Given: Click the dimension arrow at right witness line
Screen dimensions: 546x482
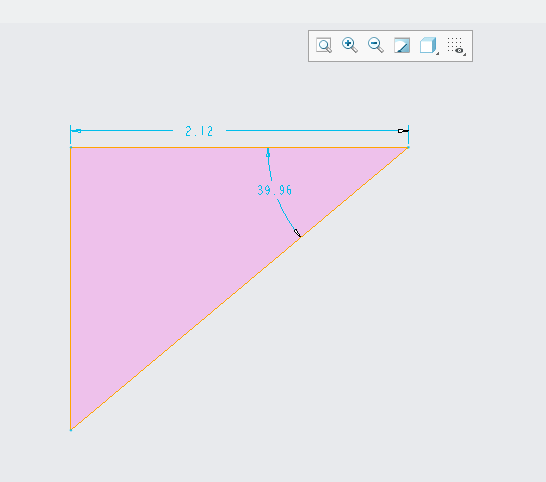Looking at the screenshot, I should coord(403,131).
